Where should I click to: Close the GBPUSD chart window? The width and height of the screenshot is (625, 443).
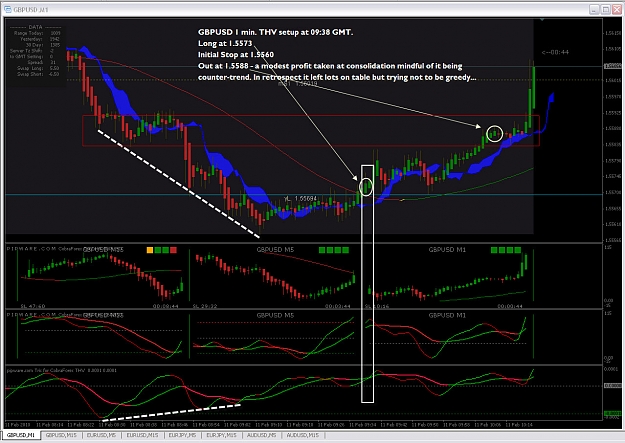coord(617,9)
